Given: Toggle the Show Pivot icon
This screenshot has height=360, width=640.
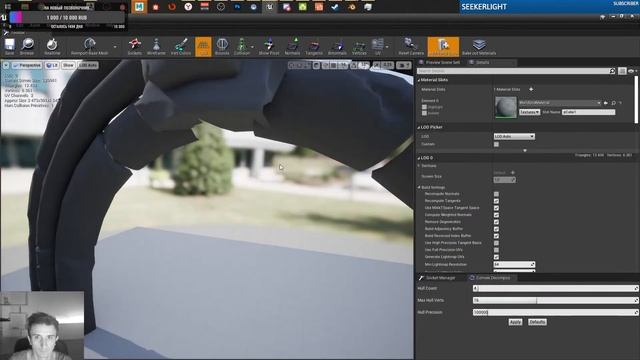Looking at the screenshot, I should click(269, 47).
